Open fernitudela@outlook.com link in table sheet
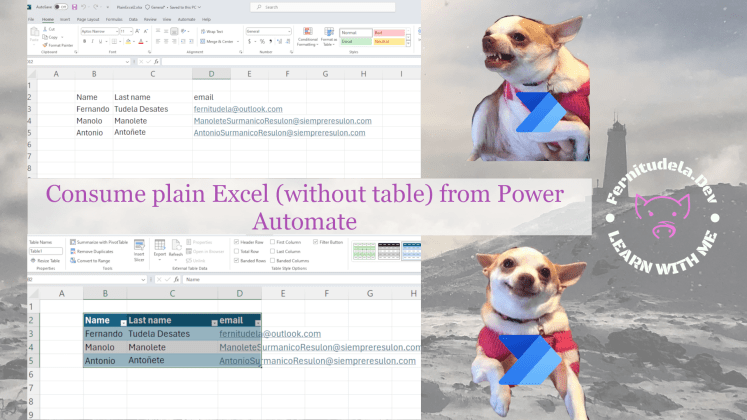The width and height of the screenshot is (747, 420). click(x=270, y=334)
